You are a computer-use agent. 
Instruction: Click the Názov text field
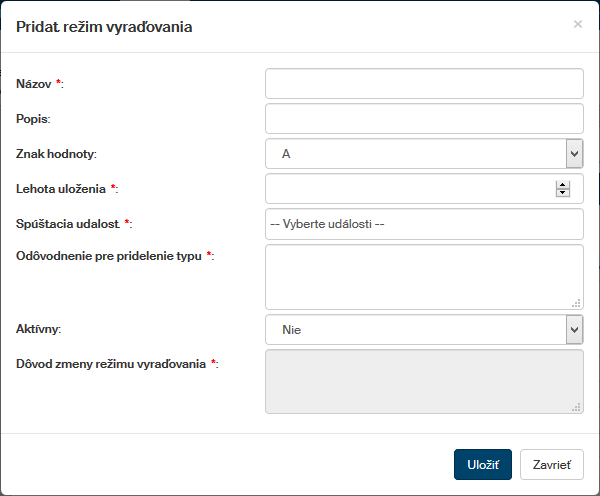point(423,84)
